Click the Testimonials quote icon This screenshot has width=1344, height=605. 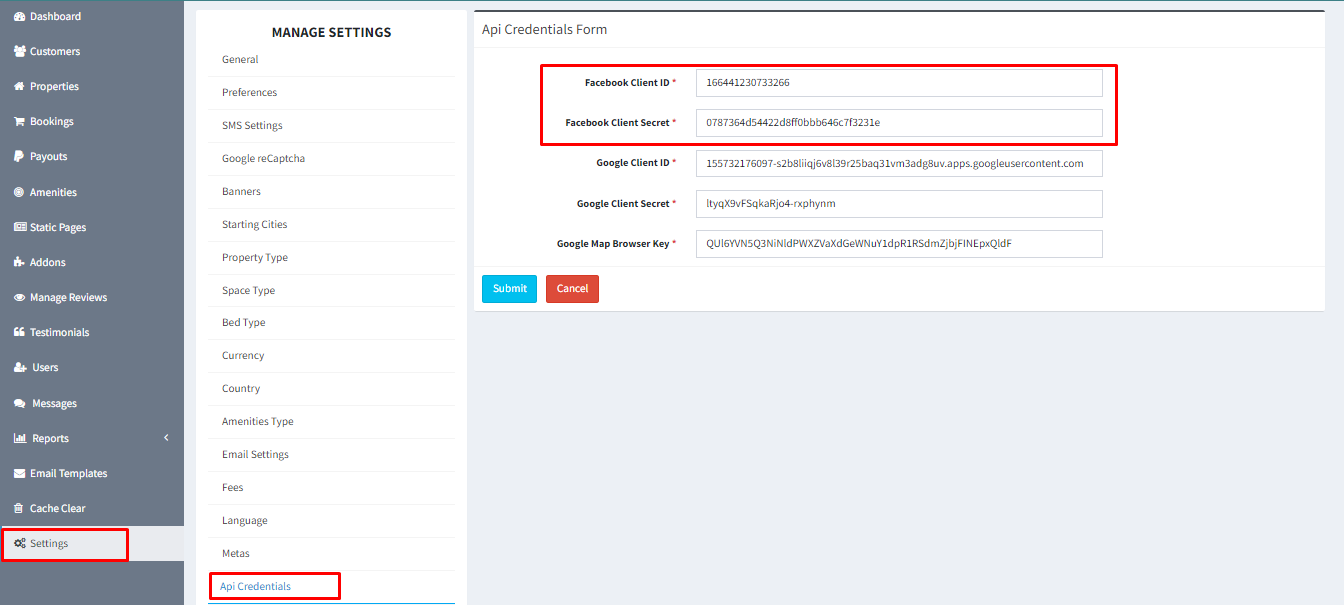tap(19, 333)
